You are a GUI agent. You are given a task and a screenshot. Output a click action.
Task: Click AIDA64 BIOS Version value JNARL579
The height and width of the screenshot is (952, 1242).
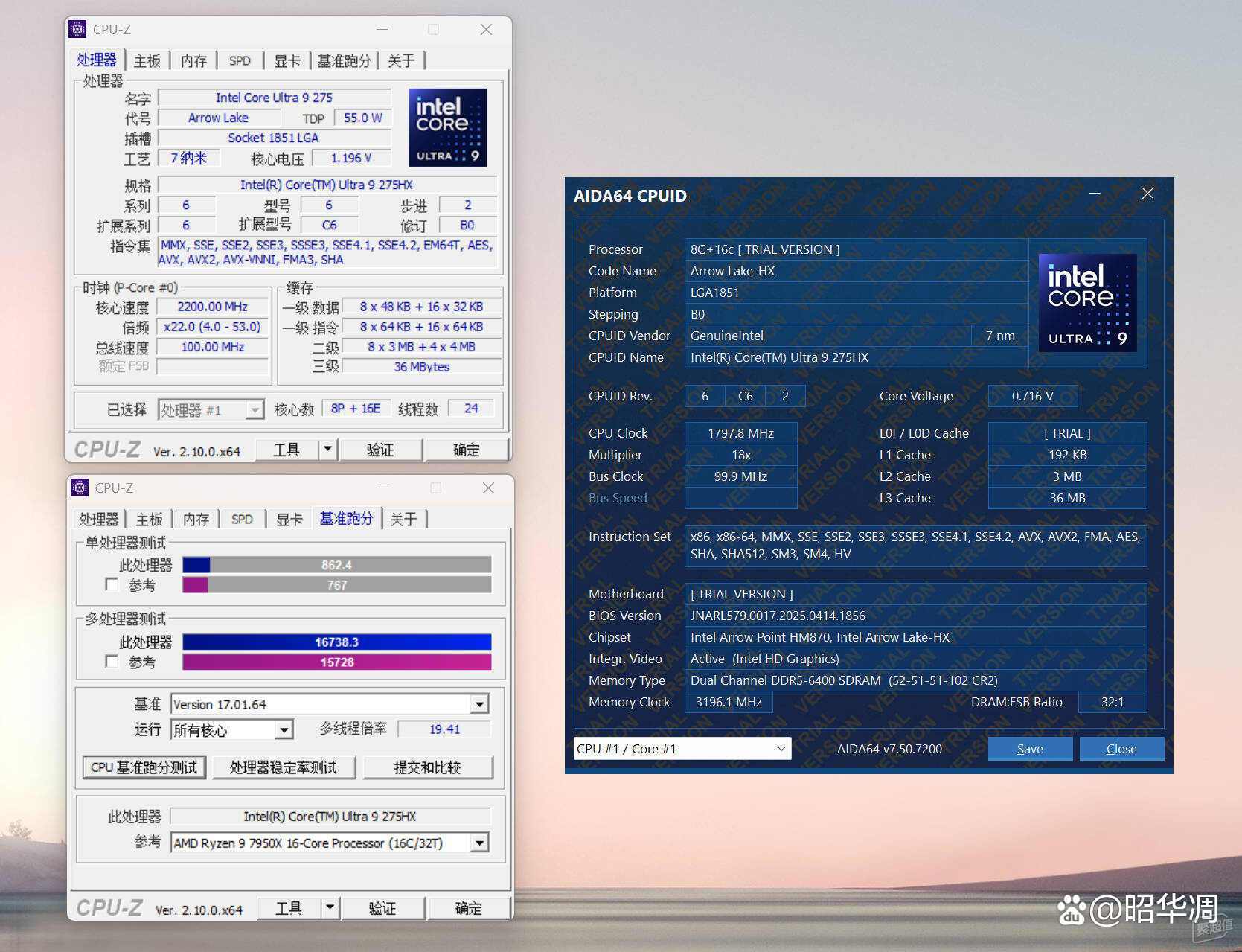click(915, 616)
